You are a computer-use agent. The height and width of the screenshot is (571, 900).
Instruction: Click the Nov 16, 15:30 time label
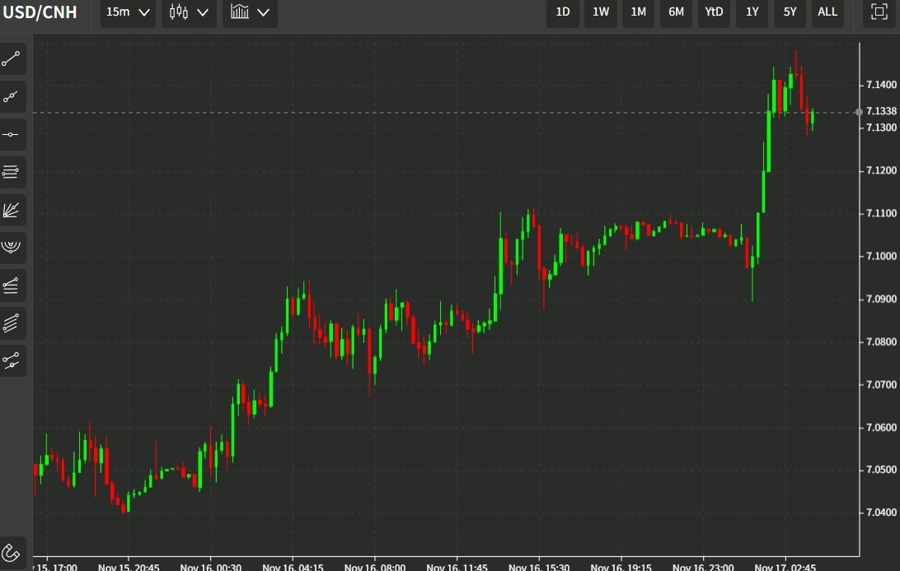pos(539,567)
